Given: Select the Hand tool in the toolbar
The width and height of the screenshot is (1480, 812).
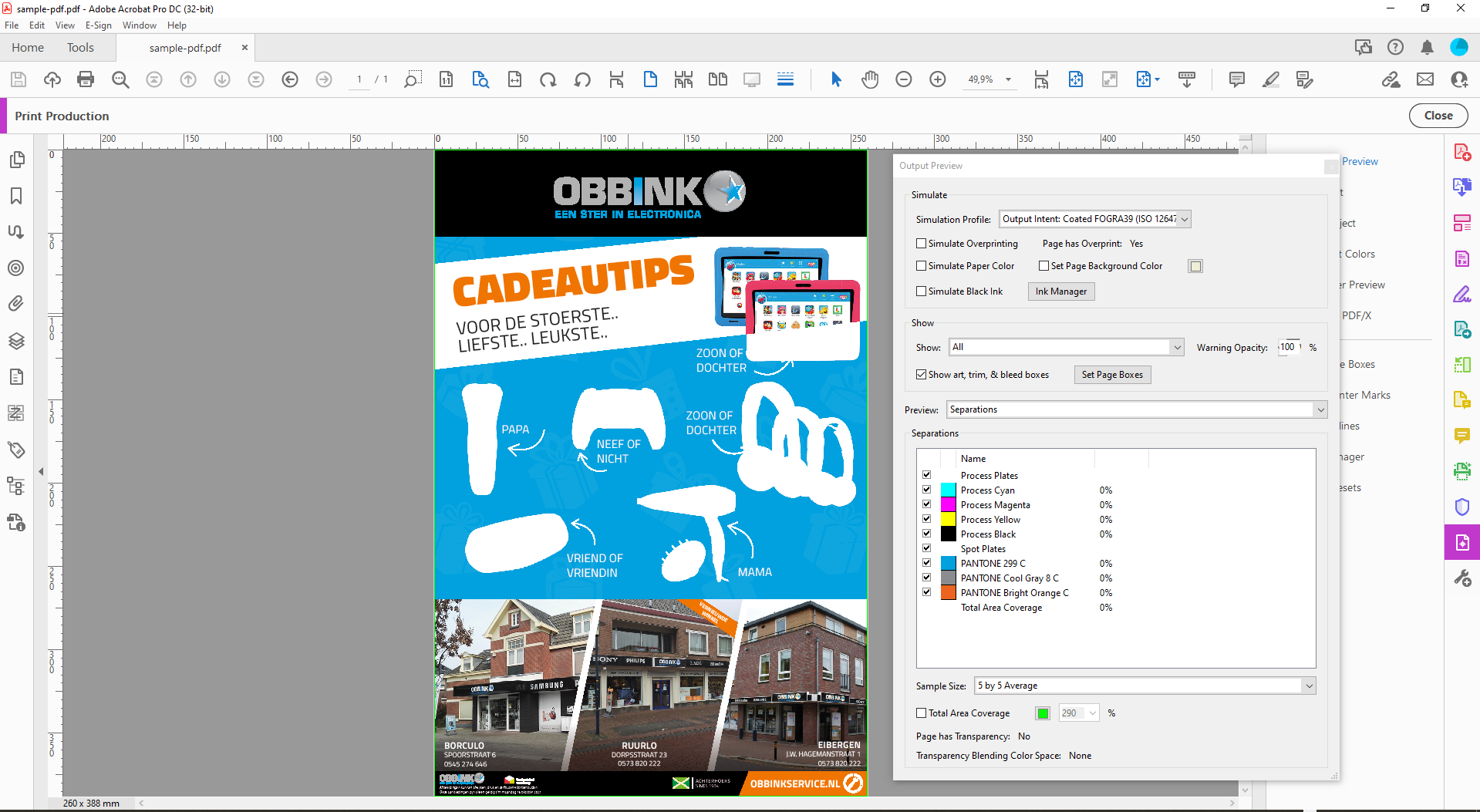Looking at the screenshot, I should tap(870, 79).
